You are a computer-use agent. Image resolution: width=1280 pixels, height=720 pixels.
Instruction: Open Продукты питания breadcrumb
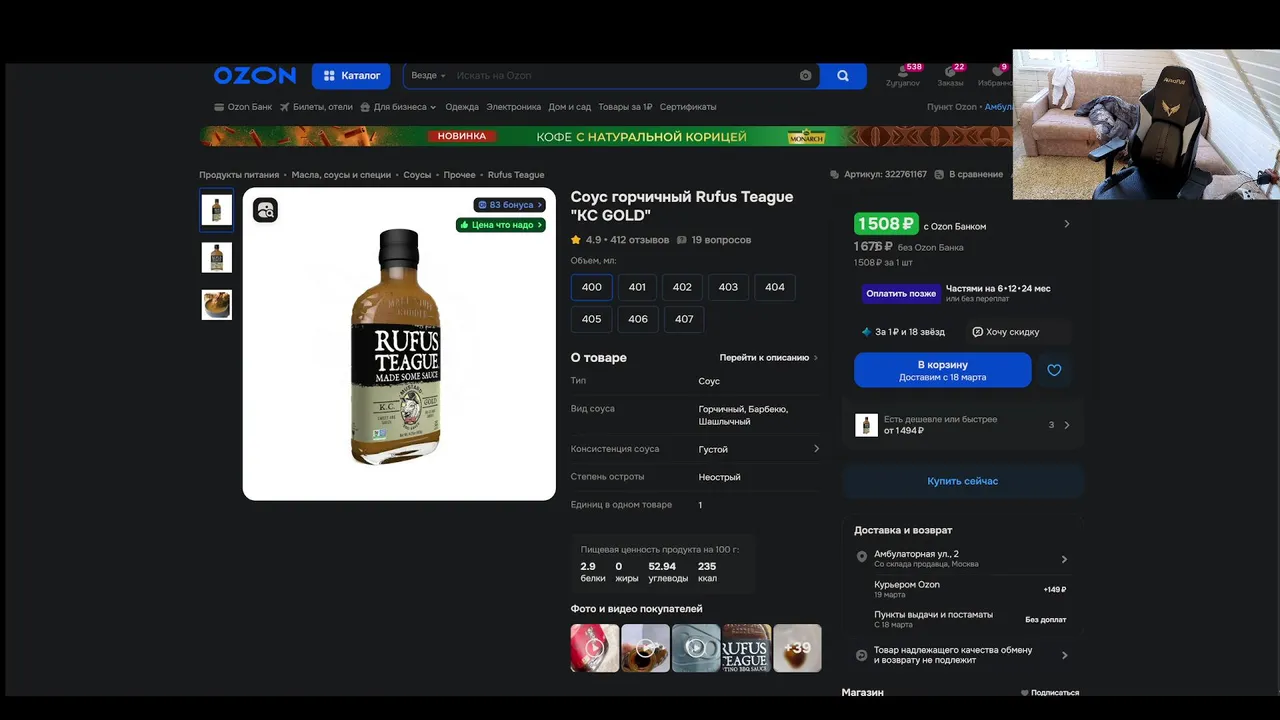coord(239,175)
